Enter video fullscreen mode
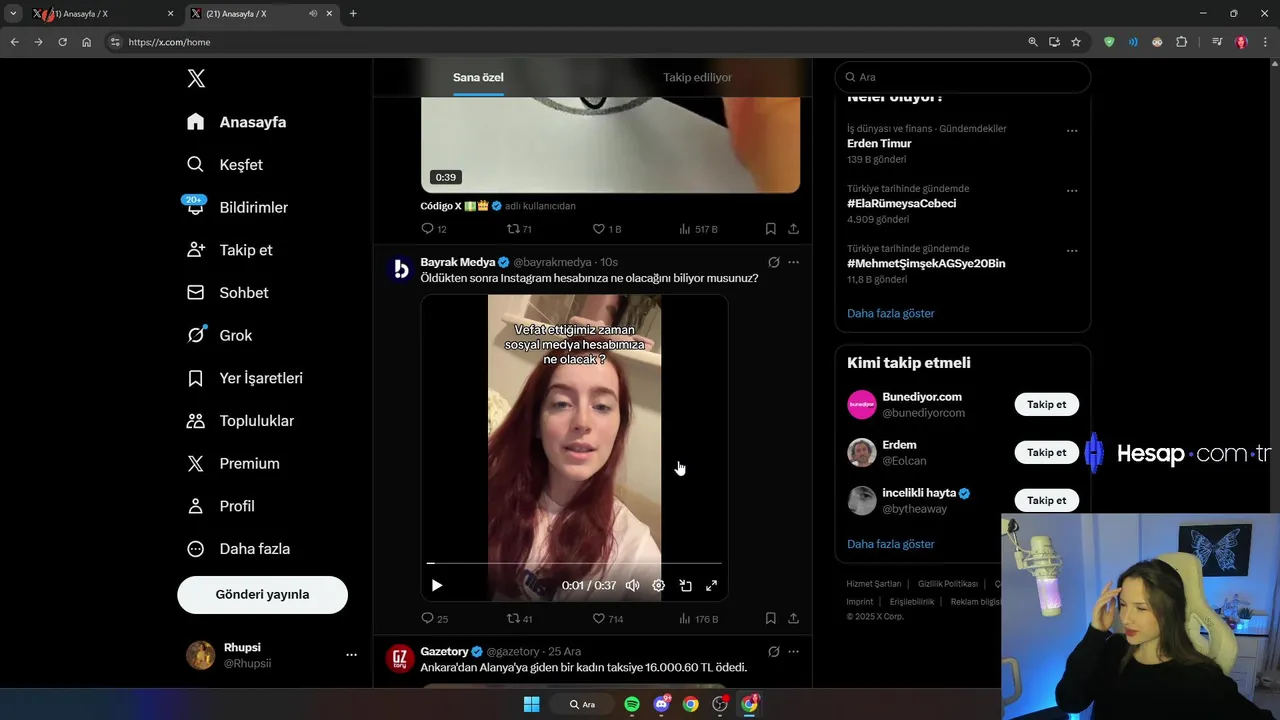 712,585
